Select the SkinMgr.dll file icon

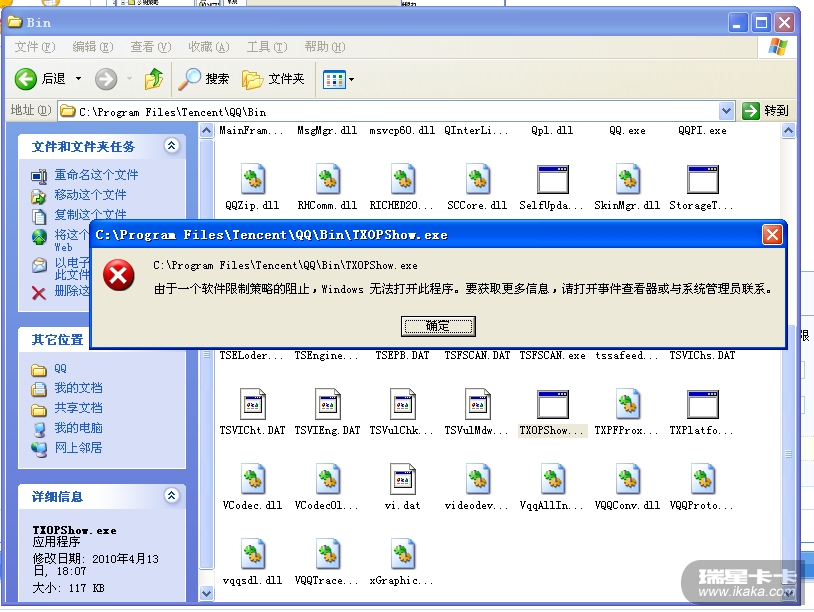(x=627, y=179)
